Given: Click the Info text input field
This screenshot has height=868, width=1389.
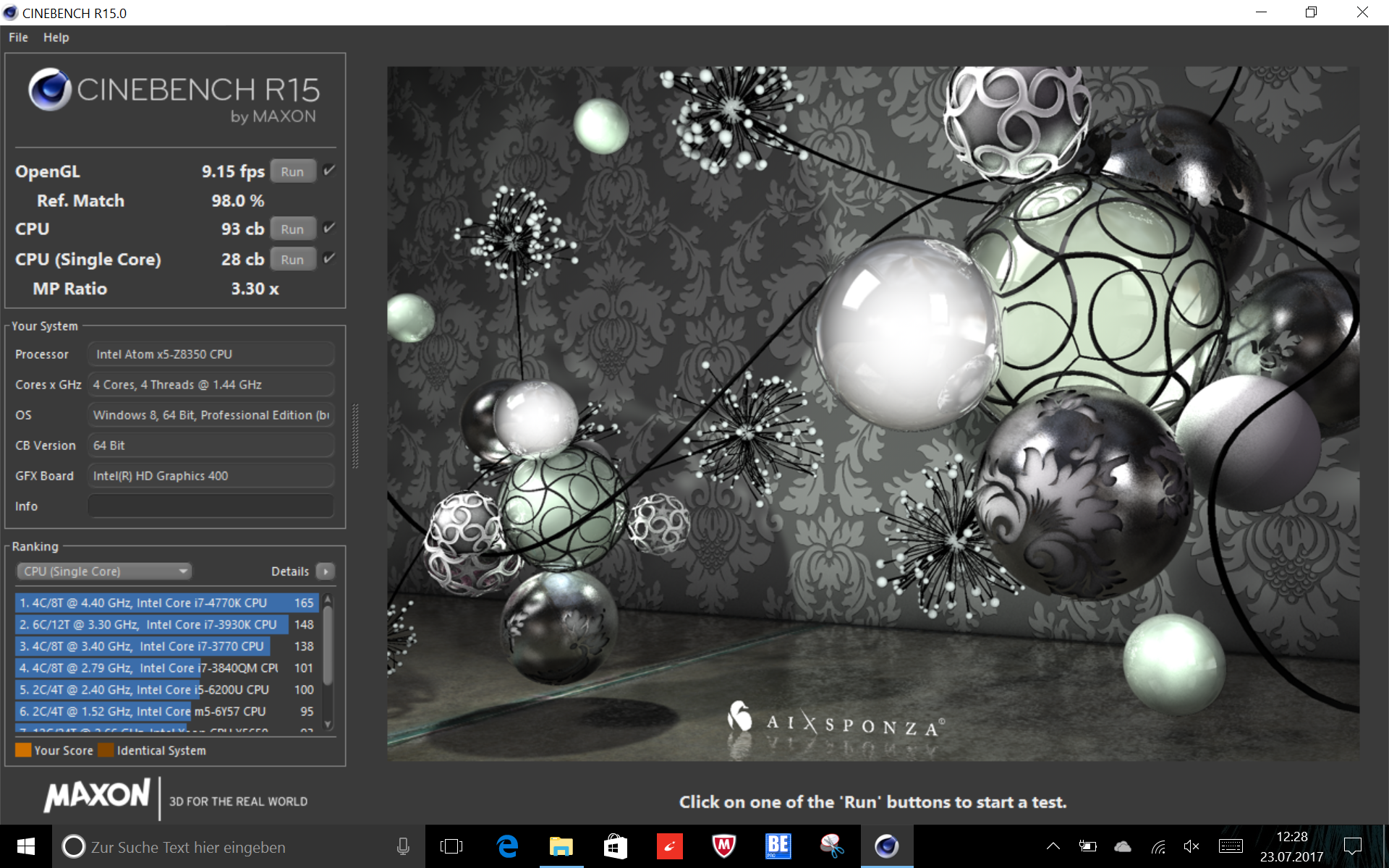Looking at the screenshot, I should coord(211,506).
